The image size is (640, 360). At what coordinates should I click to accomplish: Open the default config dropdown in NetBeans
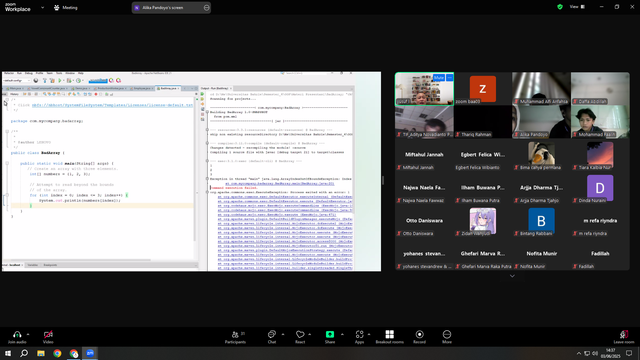16,80
